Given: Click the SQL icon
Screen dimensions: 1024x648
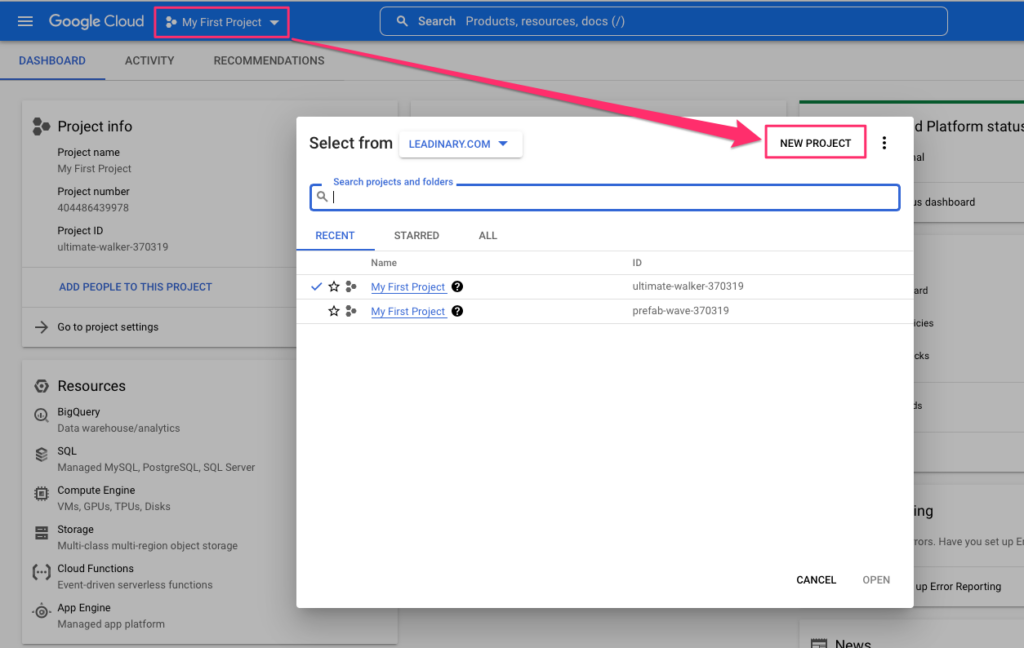Looking at the screenshot, I should click(41, 455).
